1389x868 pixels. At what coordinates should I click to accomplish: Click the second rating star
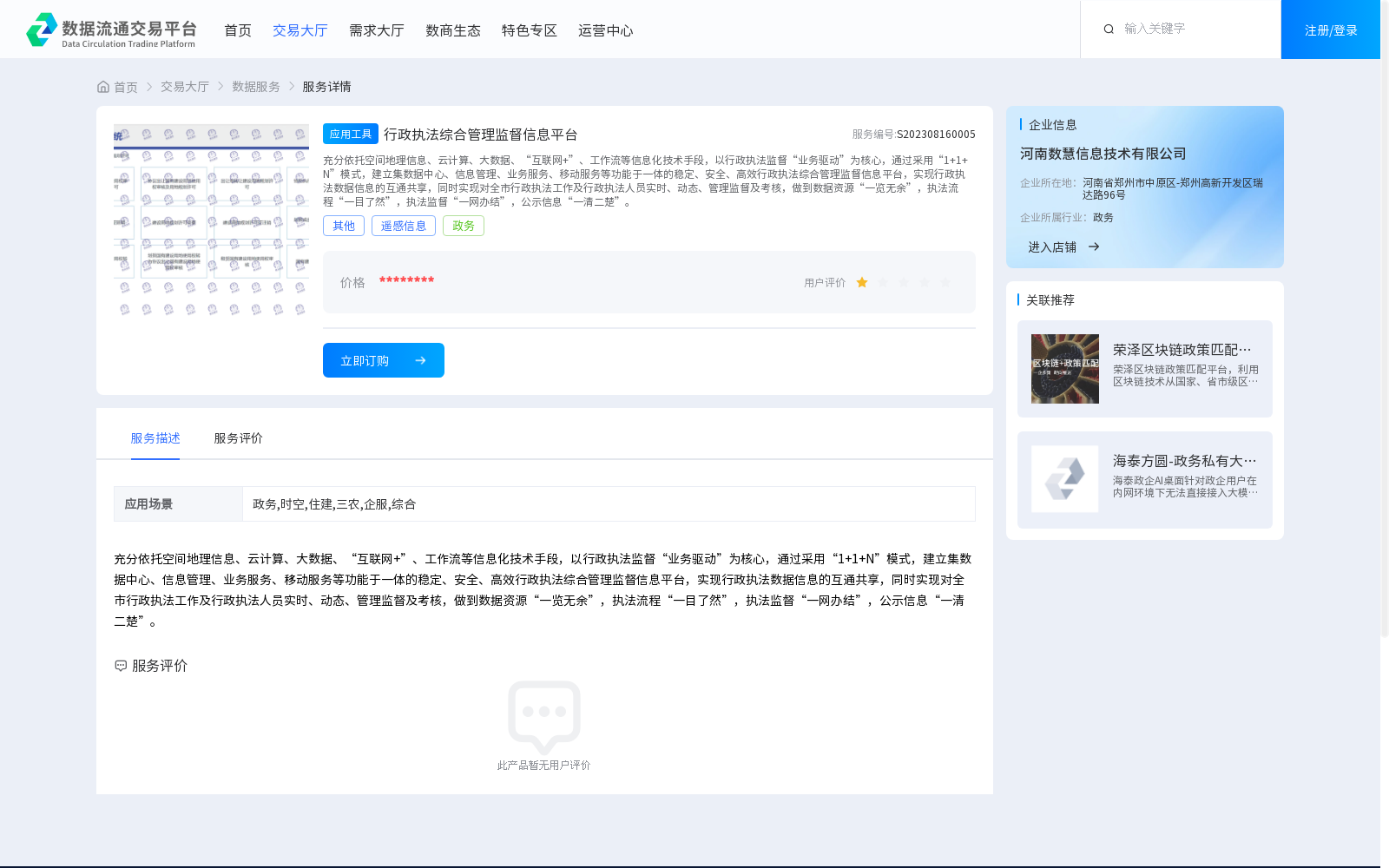tap(883, 282)
